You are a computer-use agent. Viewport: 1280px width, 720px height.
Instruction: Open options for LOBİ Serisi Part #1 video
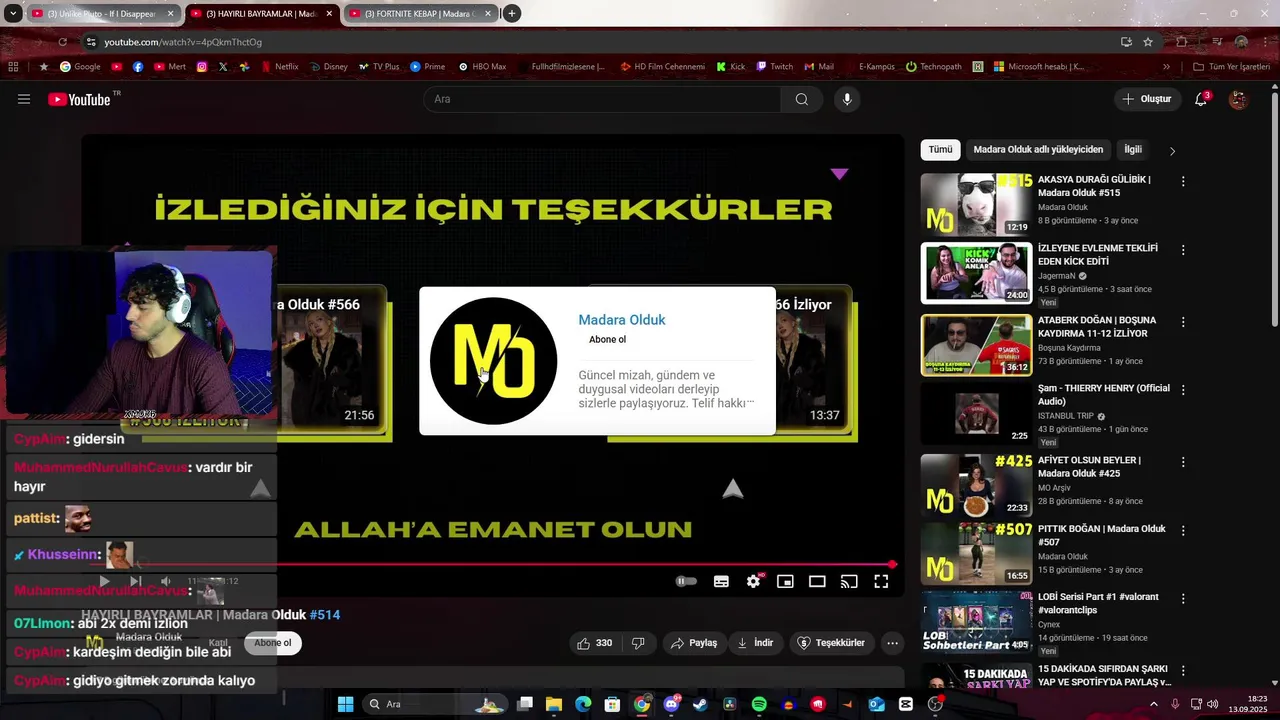pos(1183,598)
